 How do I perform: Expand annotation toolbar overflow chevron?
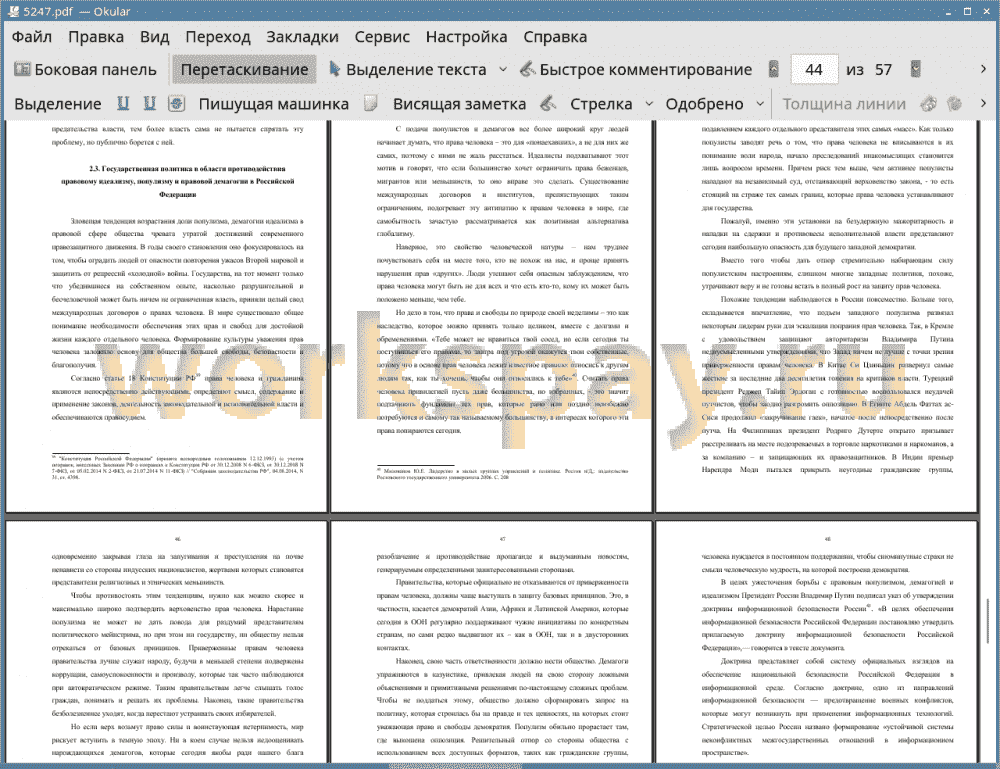(983, 103)
